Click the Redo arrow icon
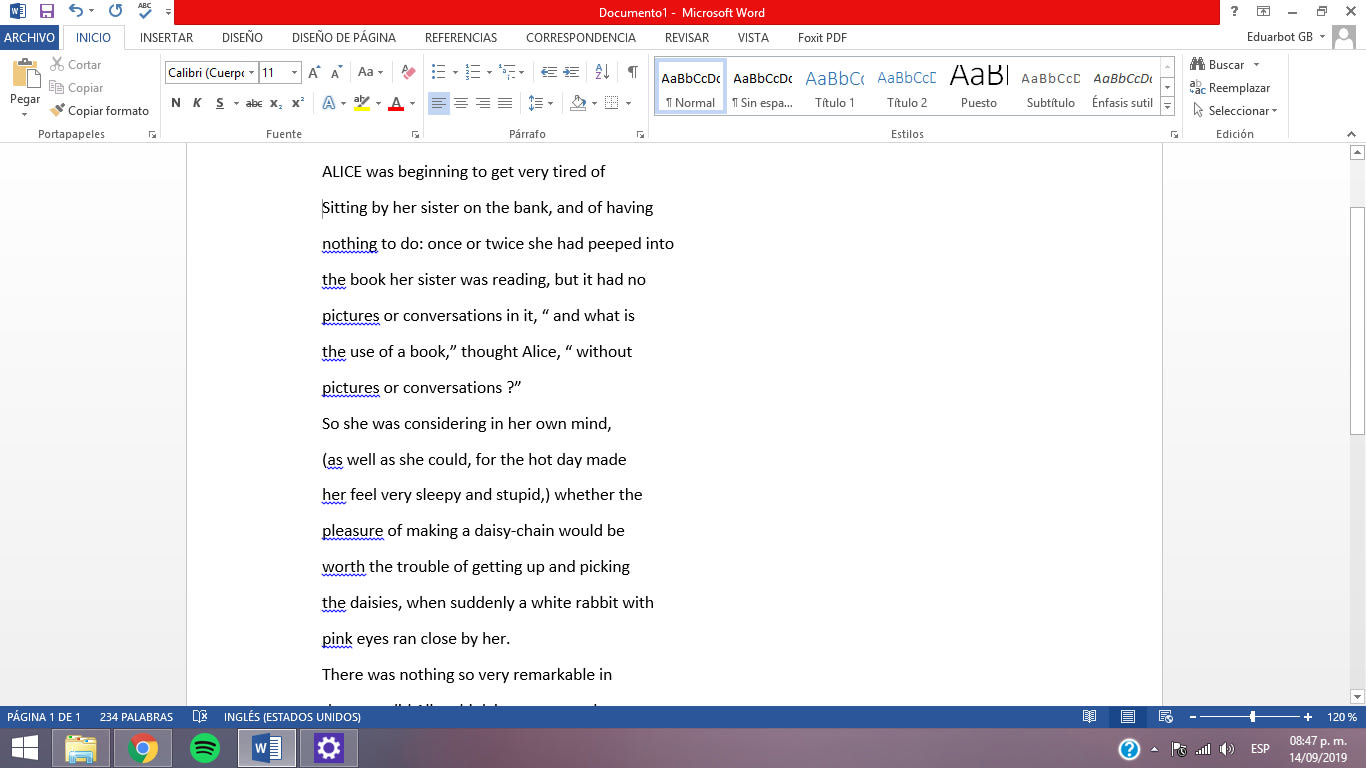The width and height of the screenshot is (1366, 768). pyautogui.click(x=115, y=12)
